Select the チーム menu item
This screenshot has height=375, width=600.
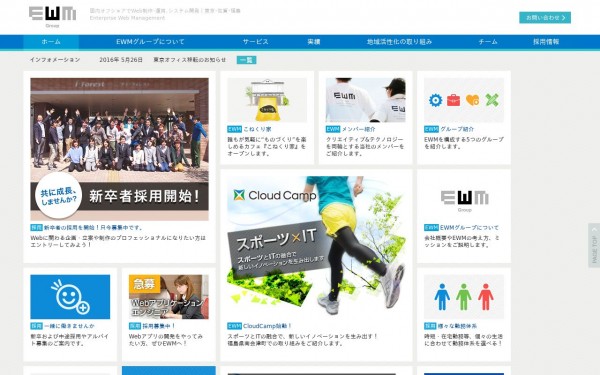coord(488,42)
